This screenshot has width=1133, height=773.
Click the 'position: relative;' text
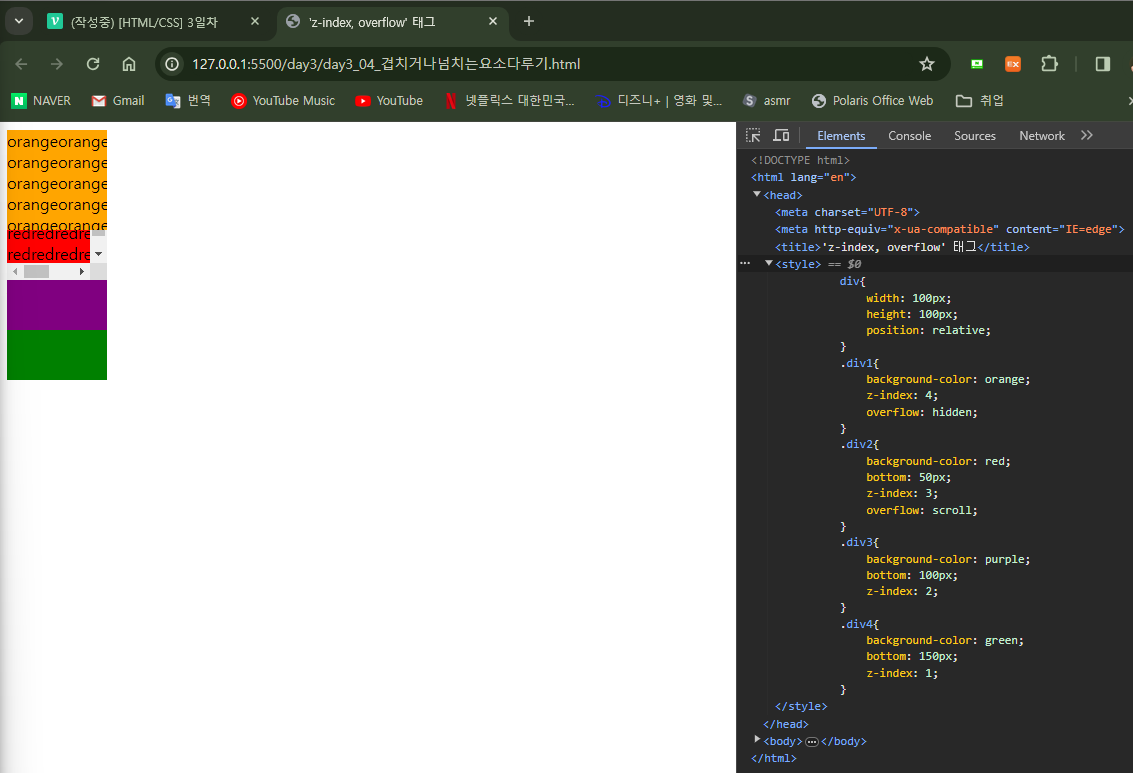(928, 331)
